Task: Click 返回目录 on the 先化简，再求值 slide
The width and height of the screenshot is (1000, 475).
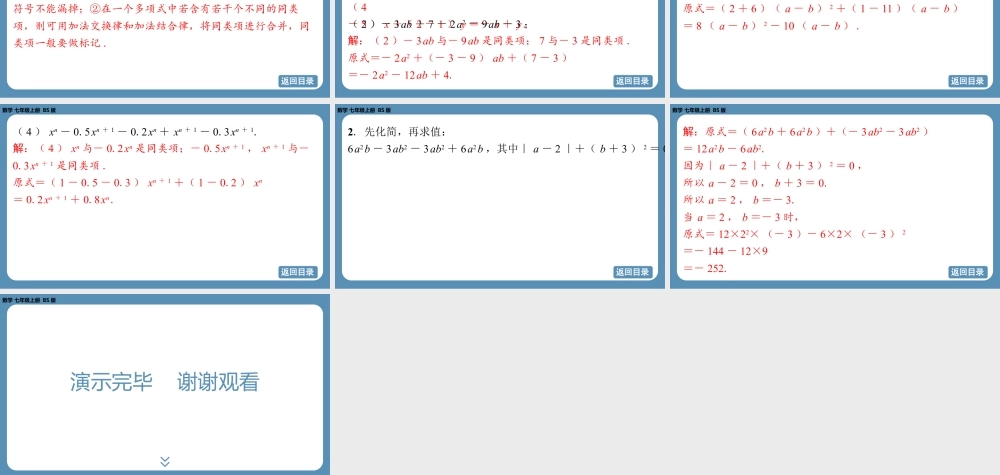Action: click(633, 272)
